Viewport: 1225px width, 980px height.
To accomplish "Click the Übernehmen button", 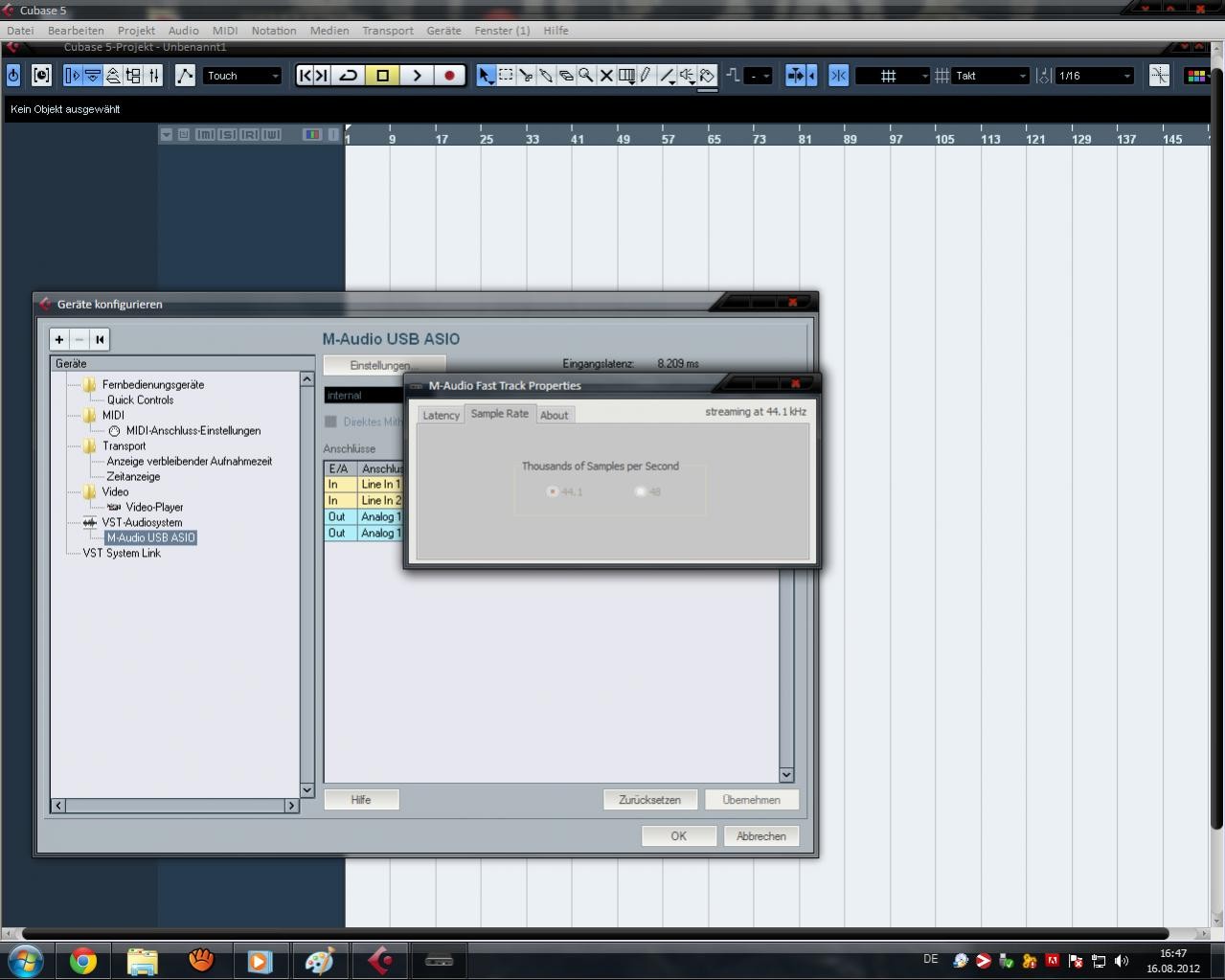I will point(752,800).
